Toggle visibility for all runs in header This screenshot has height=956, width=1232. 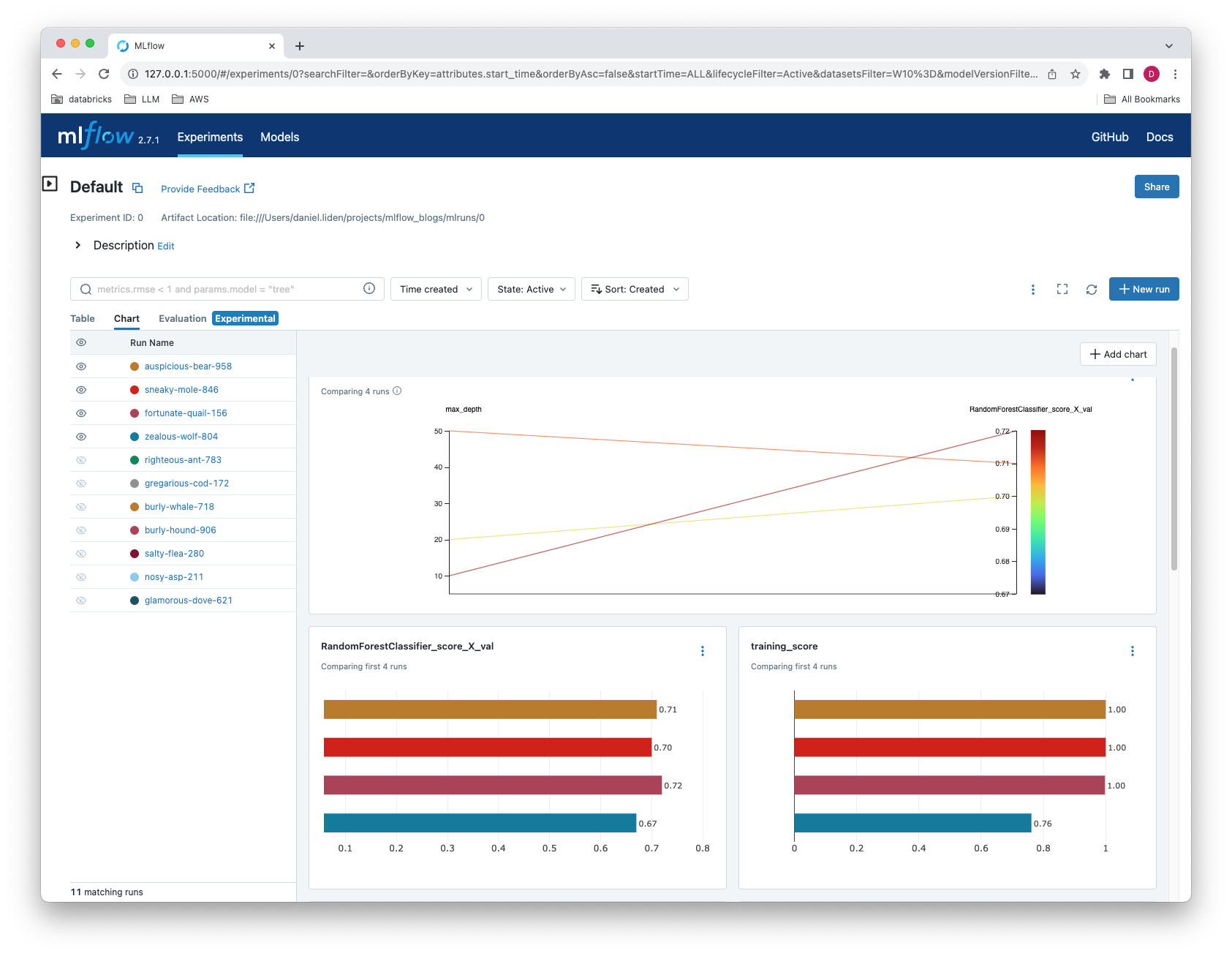coord(81,342)
